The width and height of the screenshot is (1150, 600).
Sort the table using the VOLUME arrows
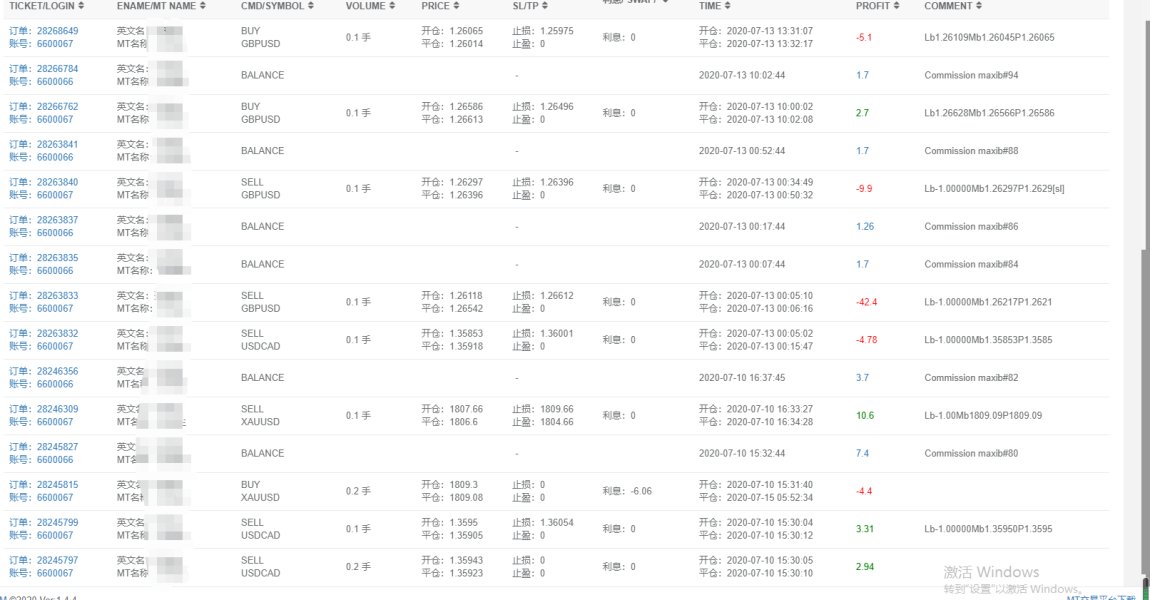pyautogui.click(x=392, y=6)
